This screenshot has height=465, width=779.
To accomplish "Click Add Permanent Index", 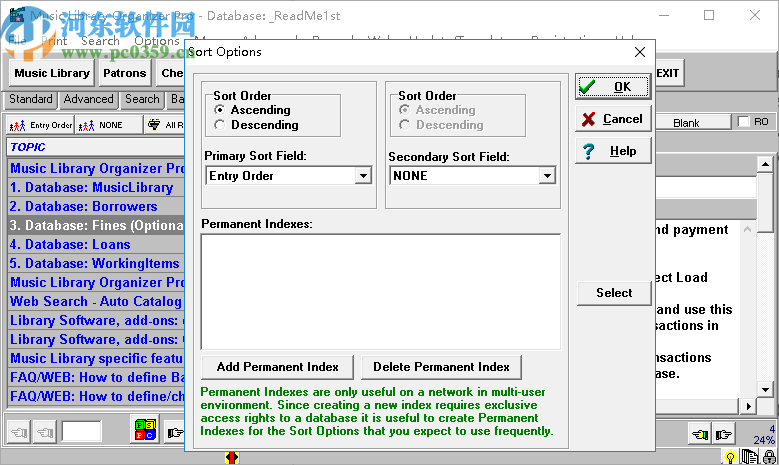I will point(278,367).
